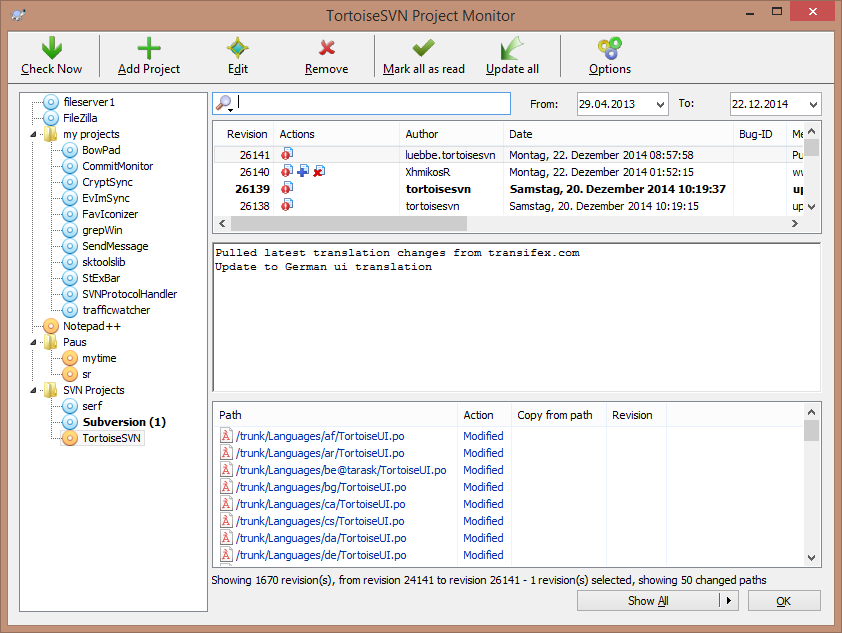
Task: Sort changed paths by Action column
Action: tap(478, 415)
